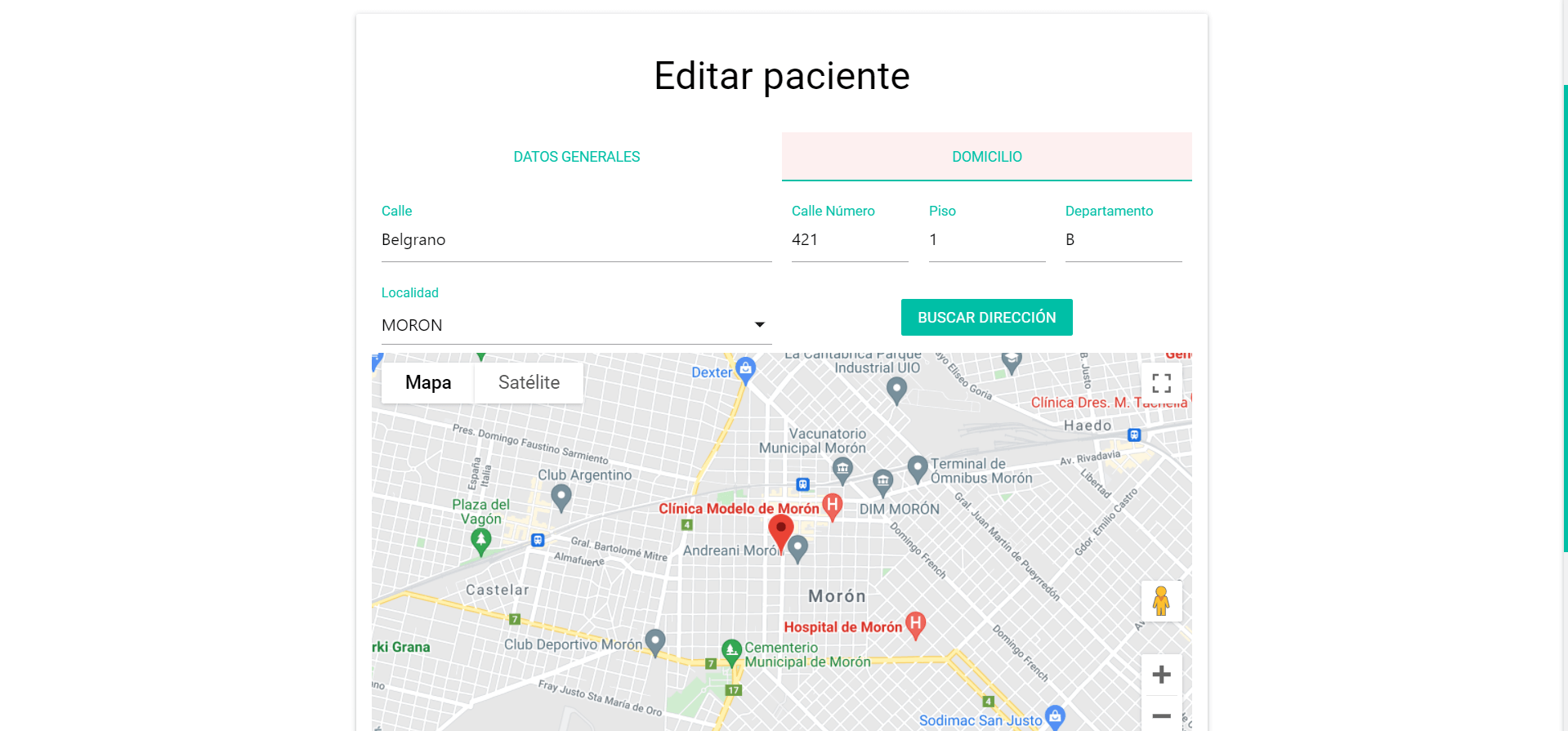Click the Calle input field

pos(576,240)
